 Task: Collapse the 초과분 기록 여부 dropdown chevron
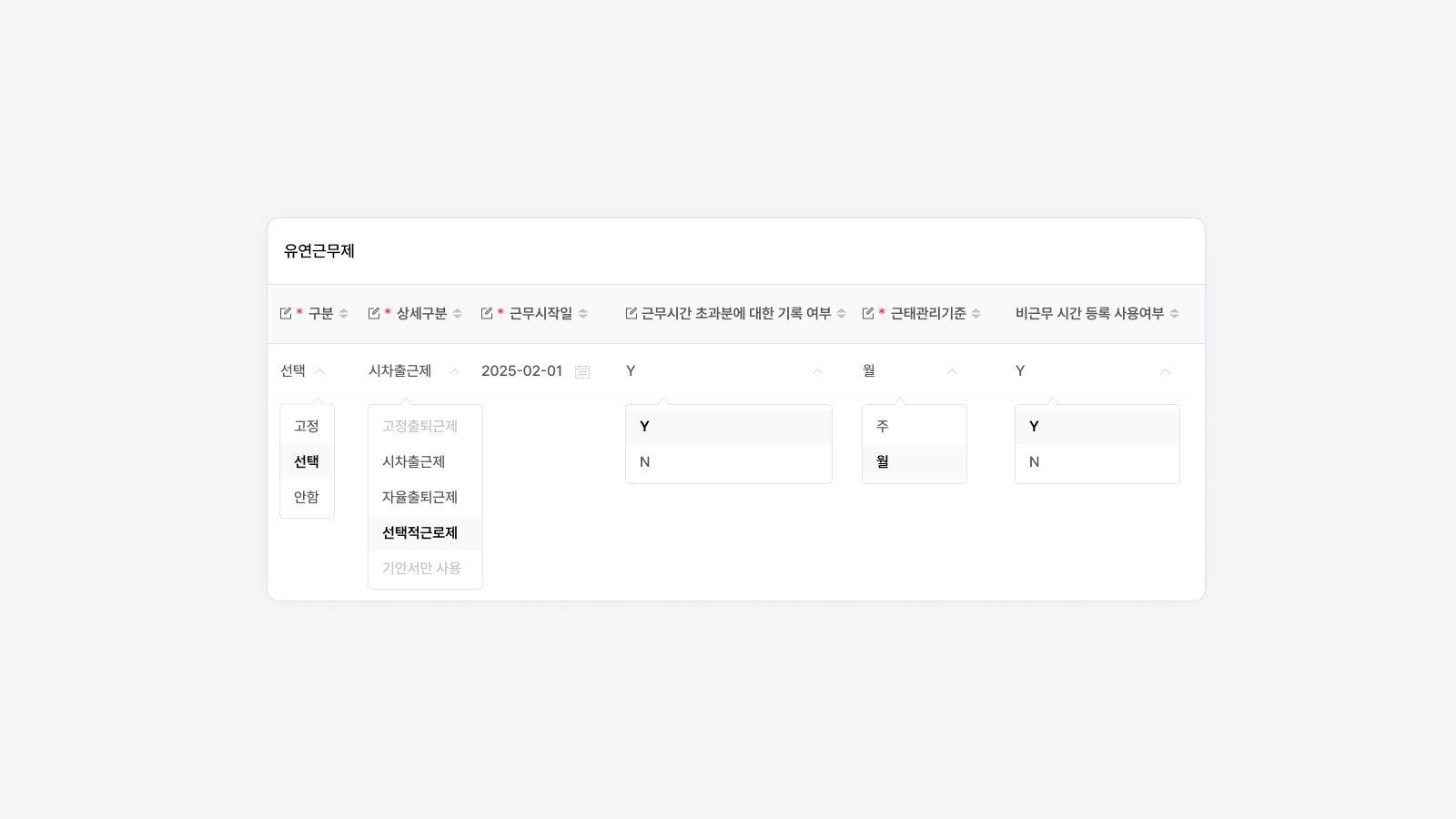(817, 371)
